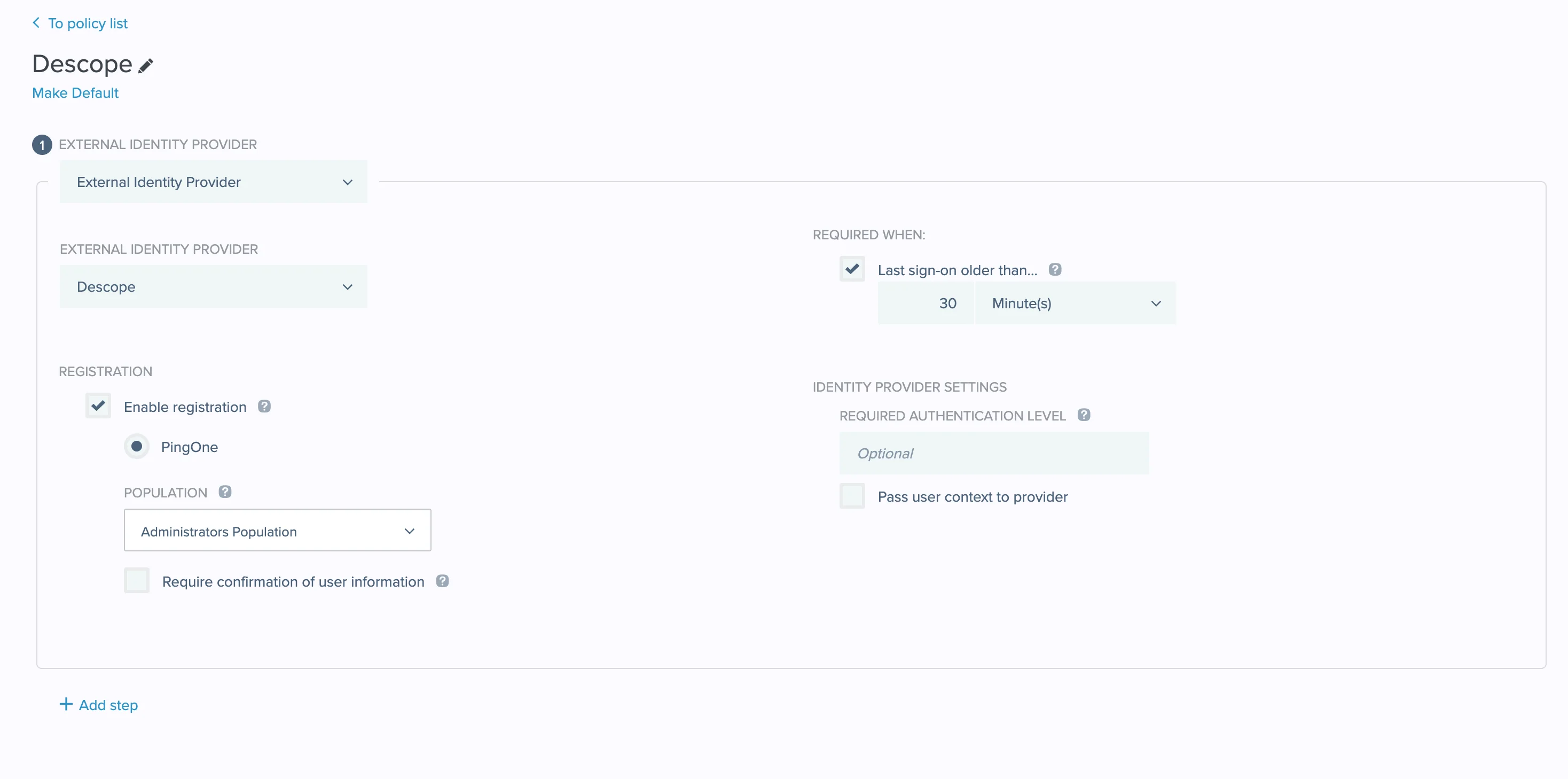Disable the Enable registration checkbox
Image resolution: width=1568 pixels, height=779 pixels.
(98, 406)
